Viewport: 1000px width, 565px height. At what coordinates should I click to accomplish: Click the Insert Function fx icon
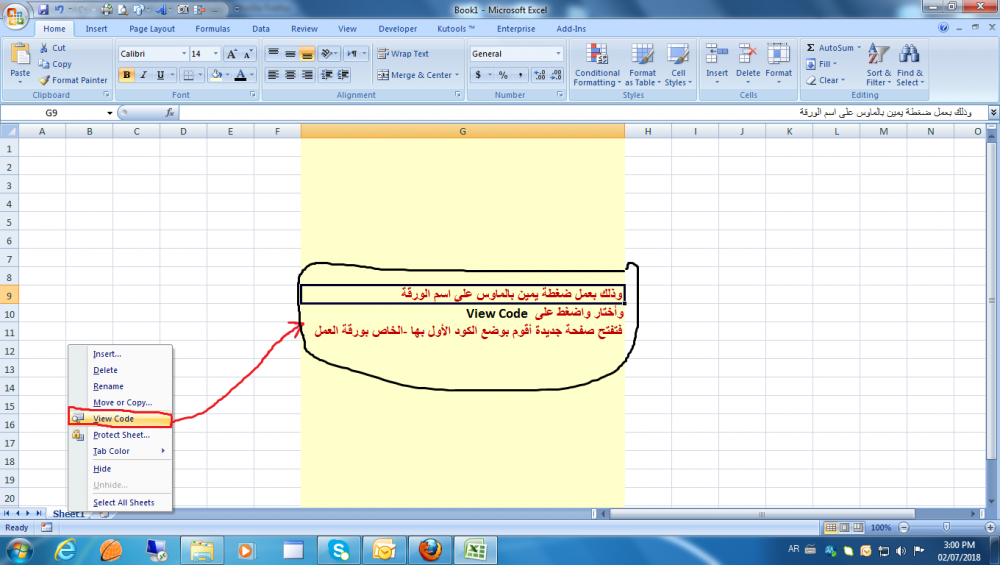170,113
